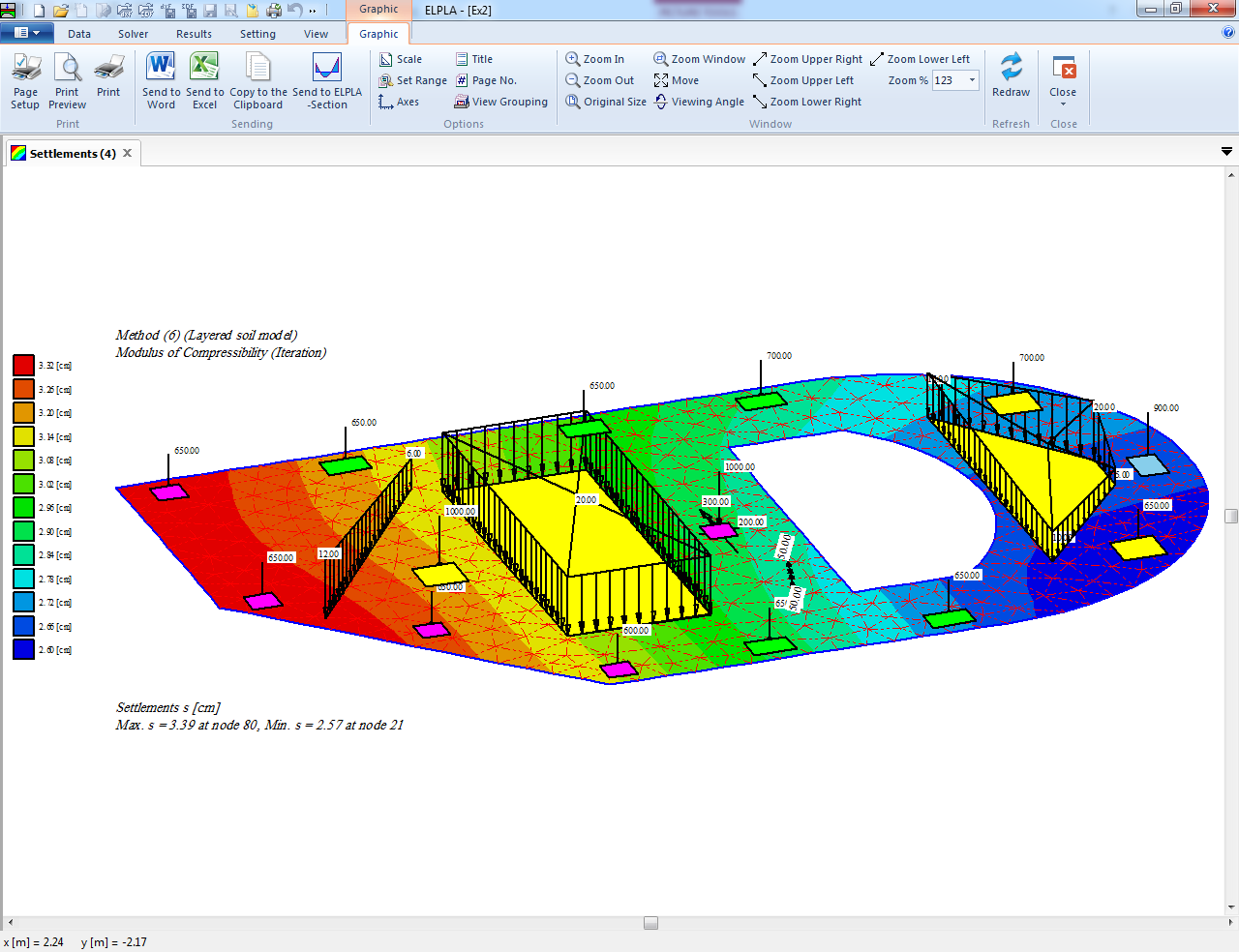Open the application menu button dropdown

click(x=27, y=33)
